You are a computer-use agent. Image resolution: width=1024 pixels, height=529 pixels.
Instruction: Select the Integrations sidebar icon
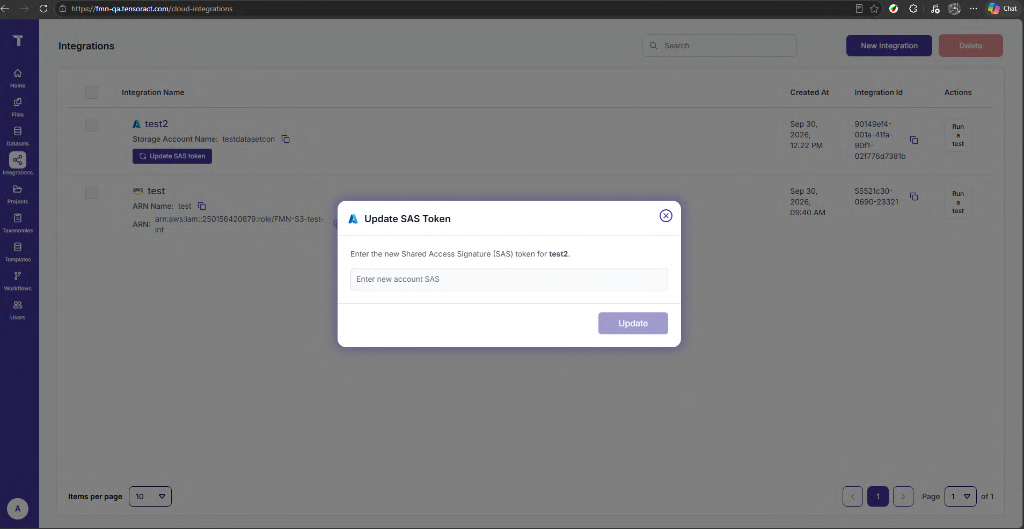18,160
